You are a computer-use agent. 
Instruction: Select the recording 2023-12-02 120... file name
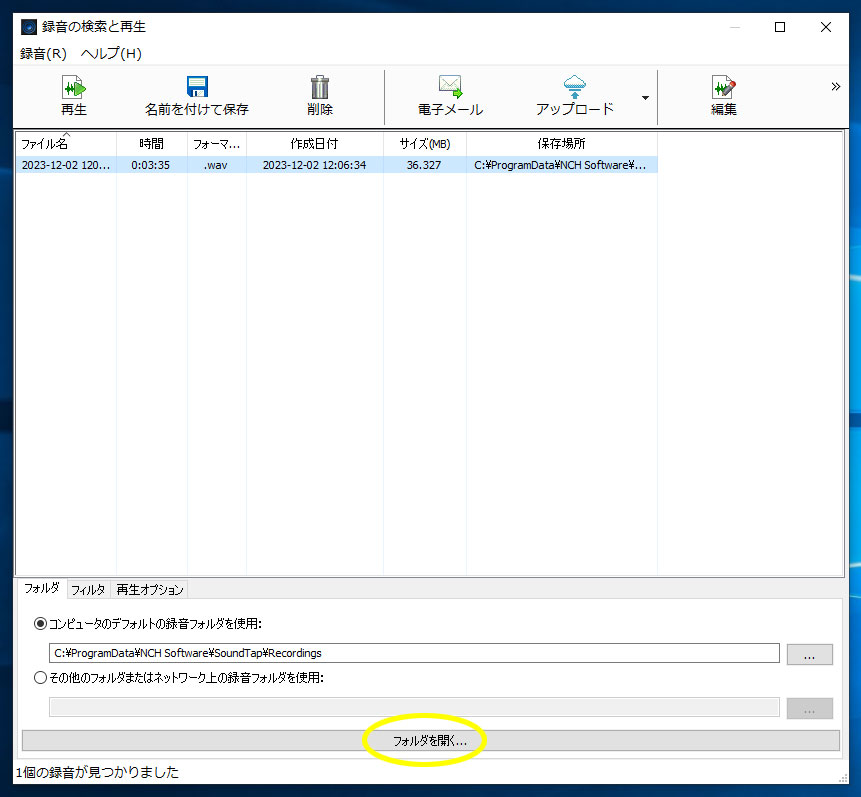pyautogui.click(x=66, y=165)
